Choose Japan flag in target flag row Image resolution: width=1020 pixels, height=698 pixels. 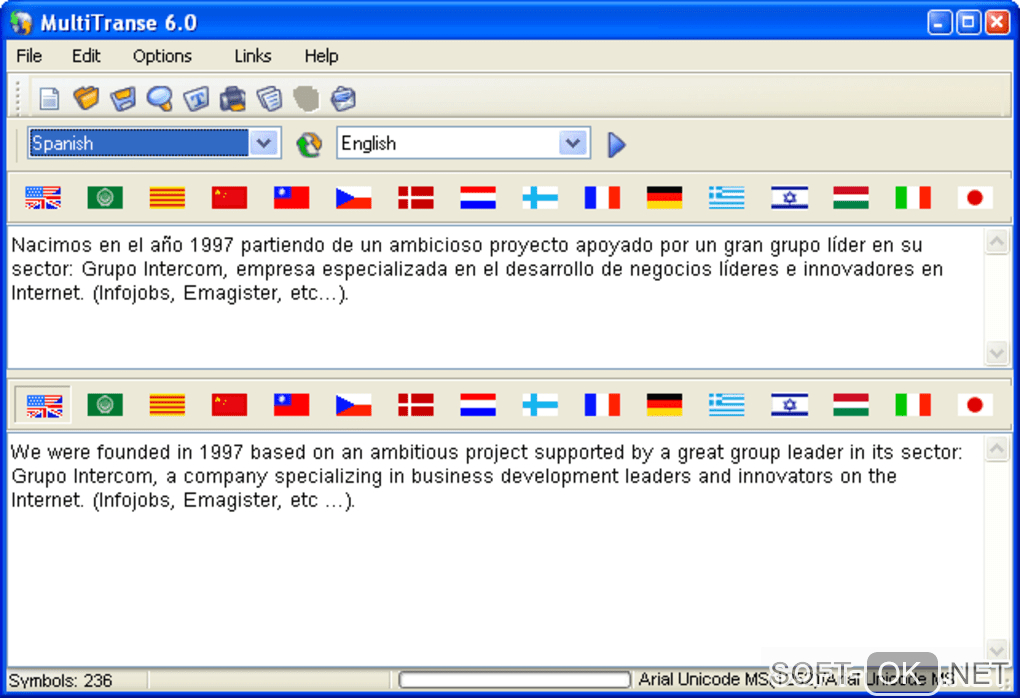[974, 405]
